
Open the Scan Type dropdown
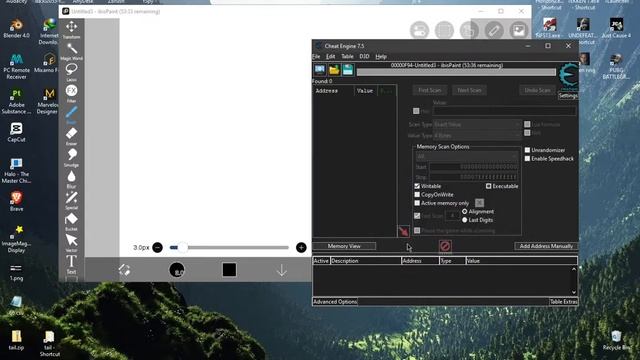click(477, 124)
